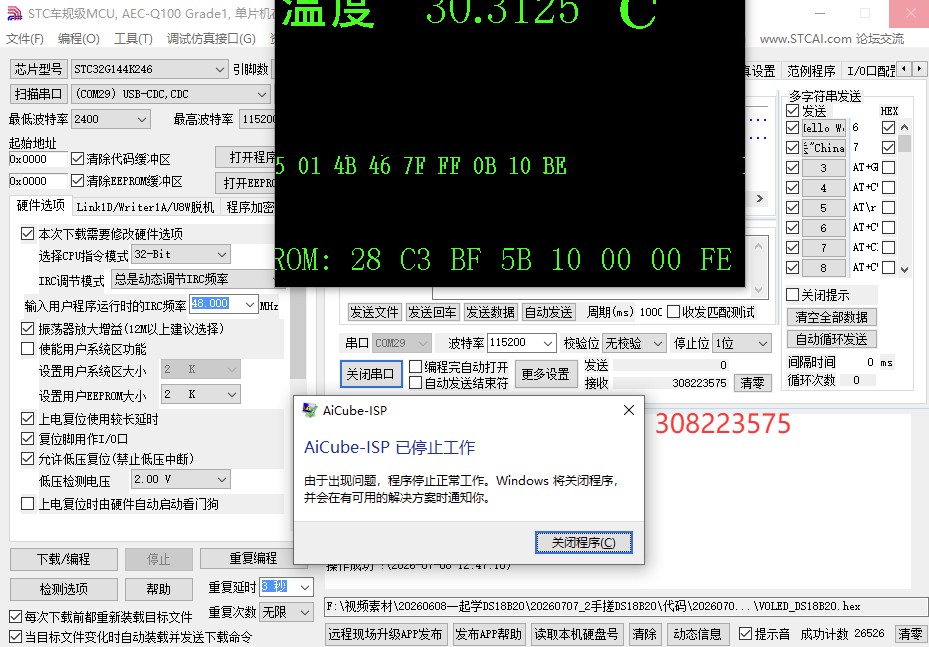Toggle 清除EEPROM缓冲区 checkbox
The width and height of the screenshot is (929, 647).
(x=77, y=181)
